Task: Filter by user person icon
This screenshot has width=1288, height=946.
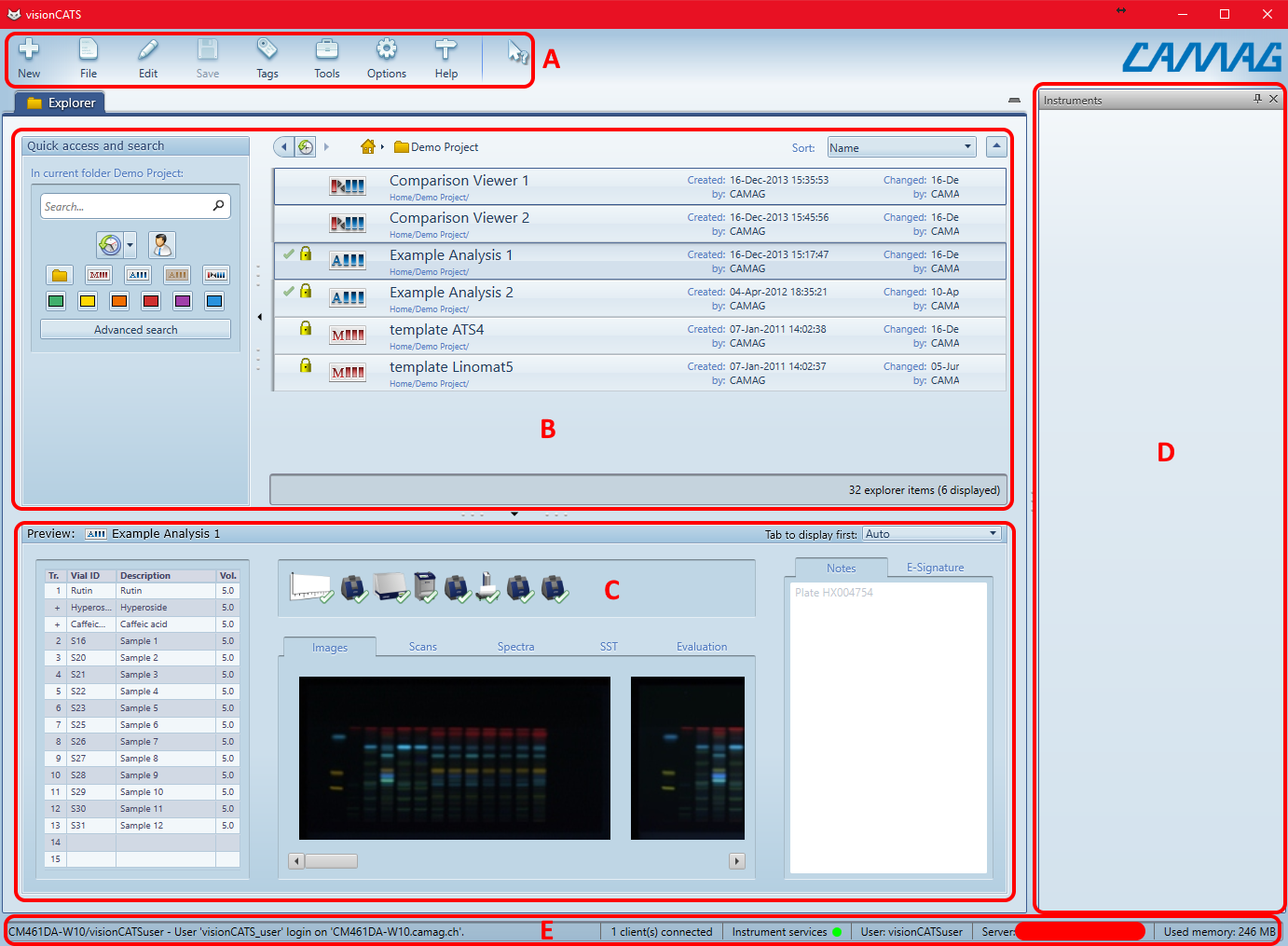Action: 162,245
